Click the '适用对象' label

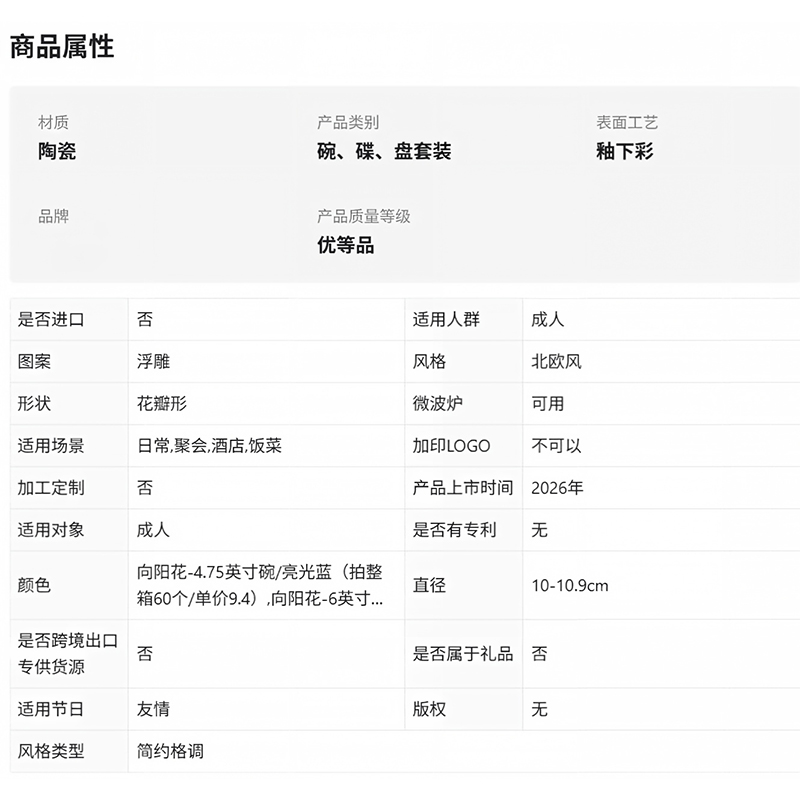click(x=51, y=530)
